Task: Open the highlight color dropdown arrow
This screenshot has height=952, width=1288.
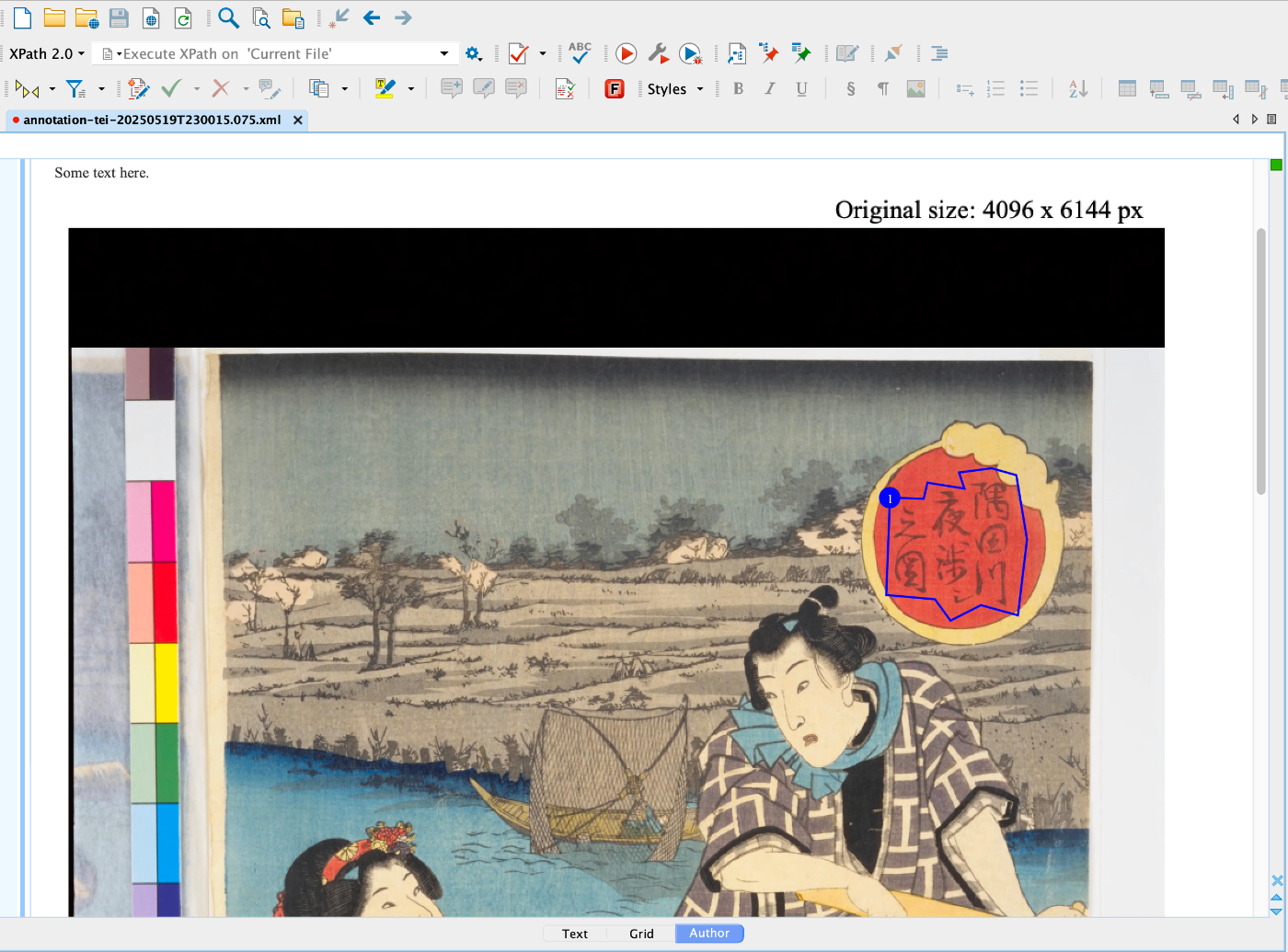Action: (410, 88)
